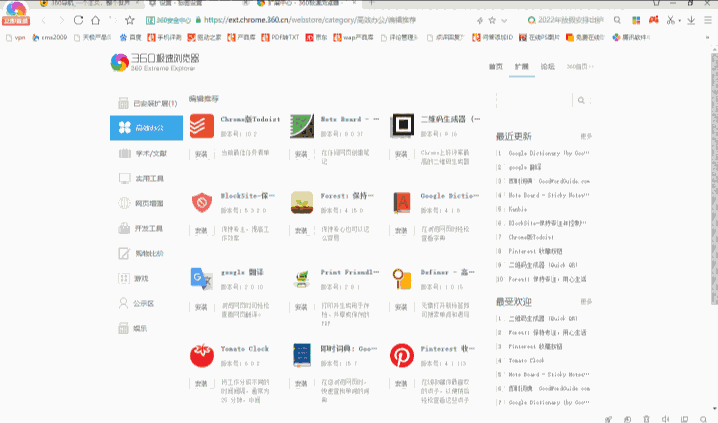Install the Note Board extension

click(x=301, y=154)
